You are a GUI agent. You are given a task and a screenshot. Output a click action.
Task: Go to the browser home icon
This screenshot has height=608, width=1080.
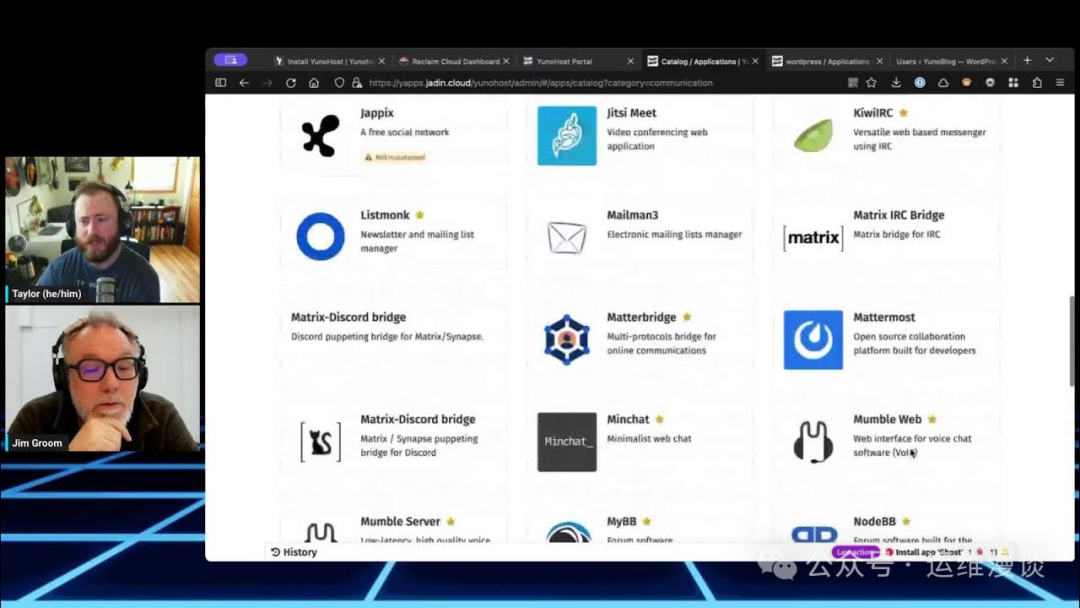314,83
